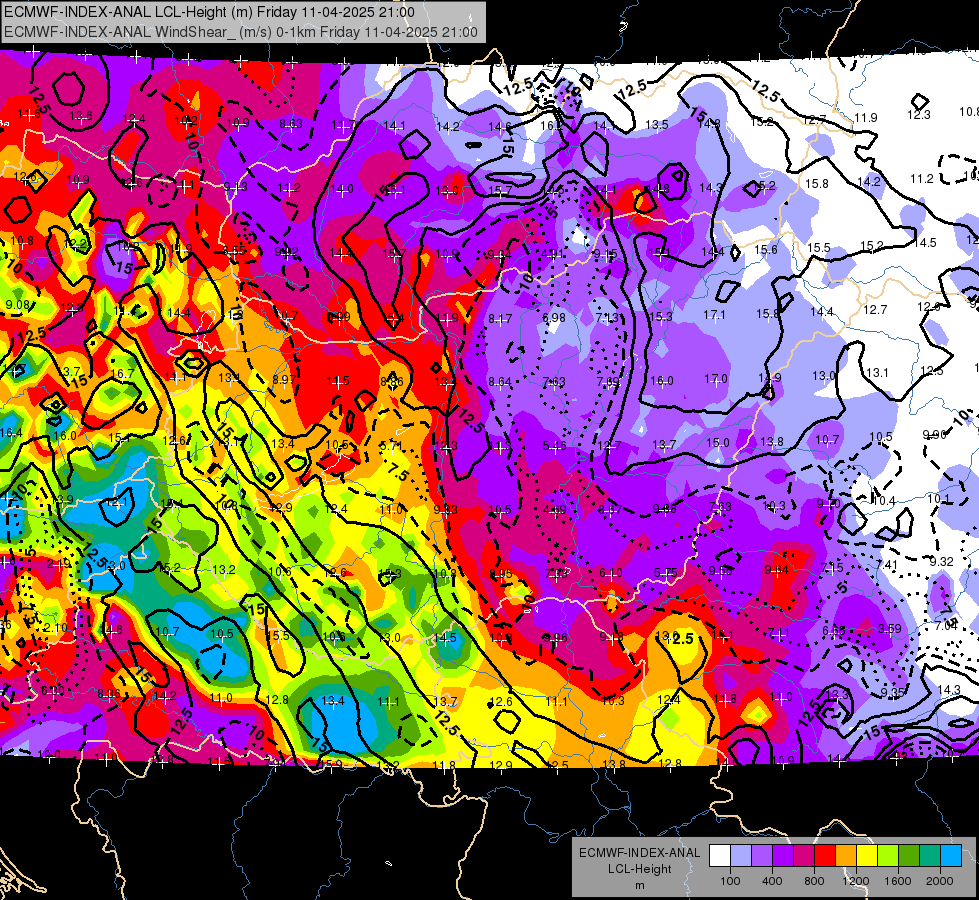Click the '5.46' wind shear value
979x900 pixels.
[555, 445]
